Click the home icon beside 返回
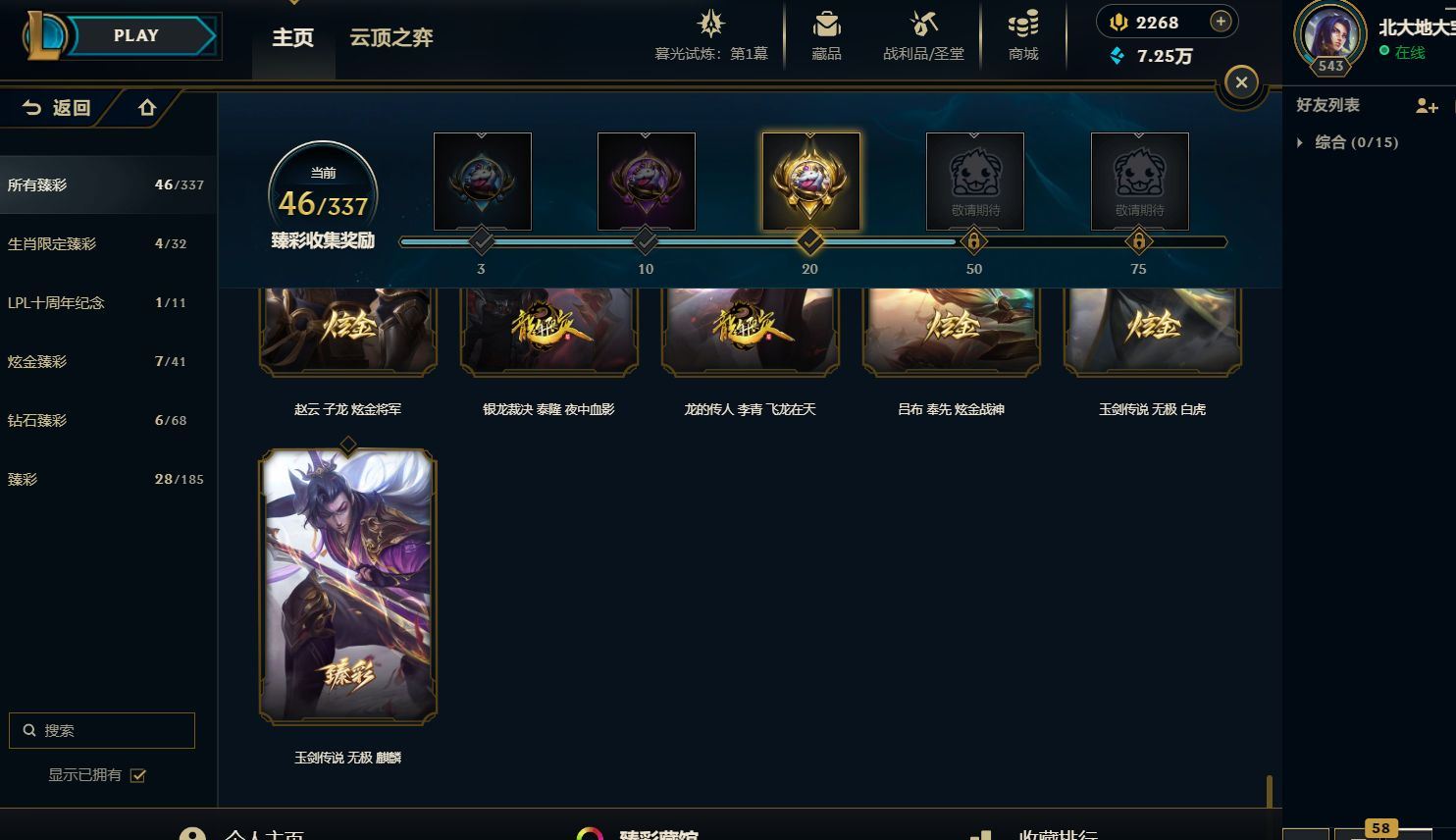 (x=147, y=108)
